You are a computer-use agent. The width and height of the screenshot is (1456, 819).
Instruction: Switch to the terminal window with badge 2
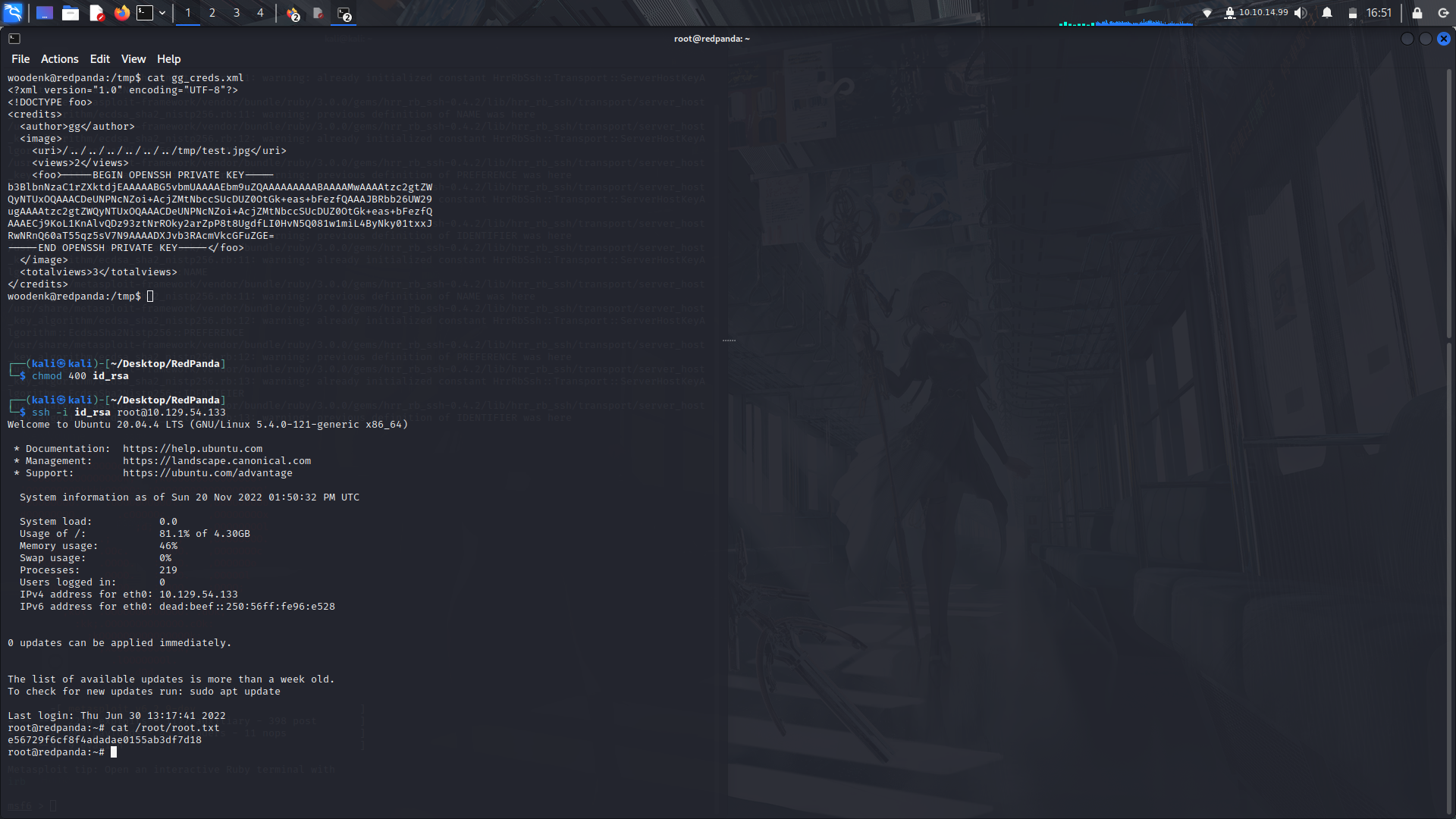click(x=343, y=13)
